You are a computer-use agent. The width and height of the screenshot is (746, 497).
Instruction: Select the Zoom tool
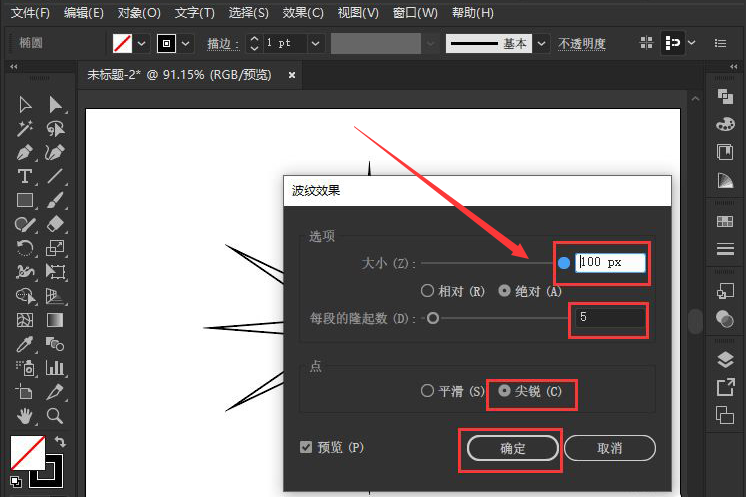pyautogui.click(x=55, y=416)
